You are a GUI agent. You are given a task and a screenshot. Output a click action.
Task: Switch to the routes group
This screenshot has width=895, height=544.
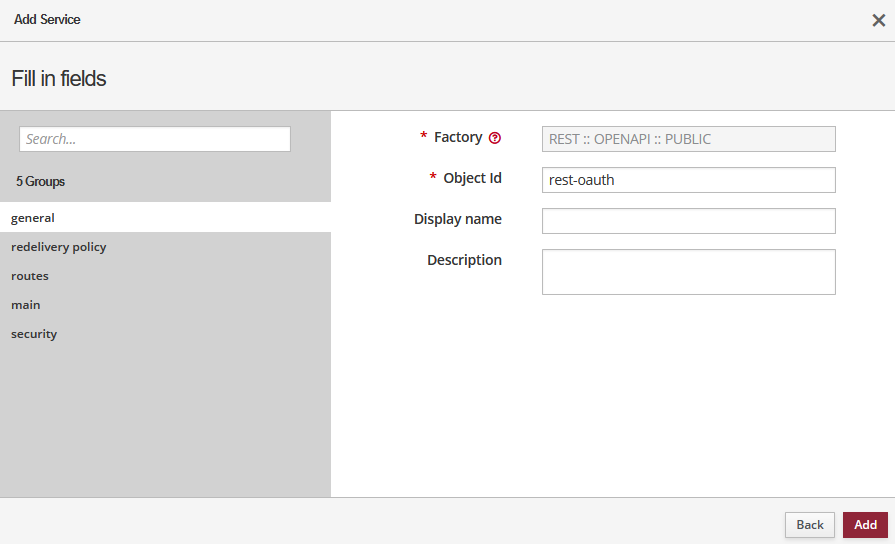30,275
